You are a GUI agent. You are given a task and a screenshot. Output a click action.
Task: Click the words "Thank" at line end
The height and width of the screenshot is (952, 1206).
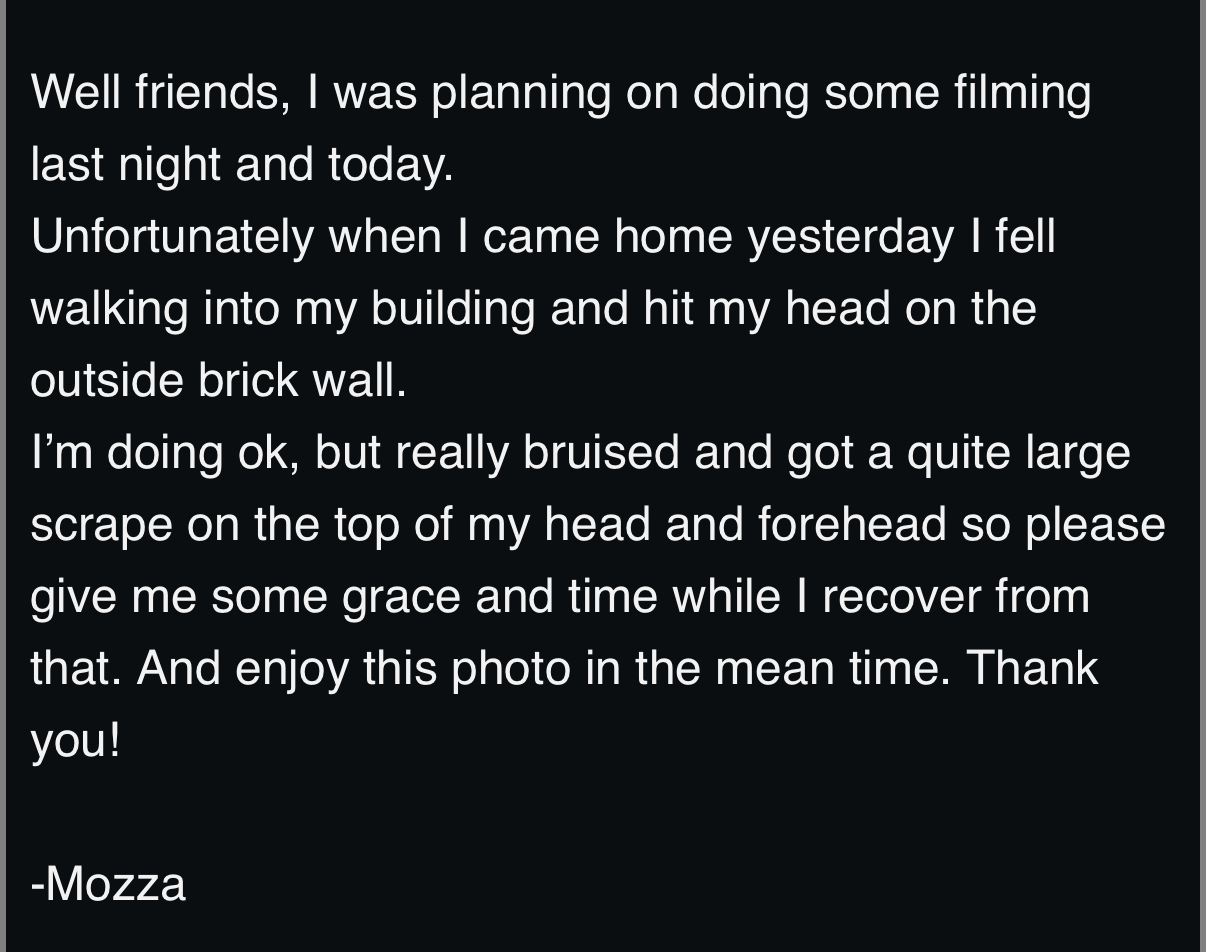(1032, 668)
